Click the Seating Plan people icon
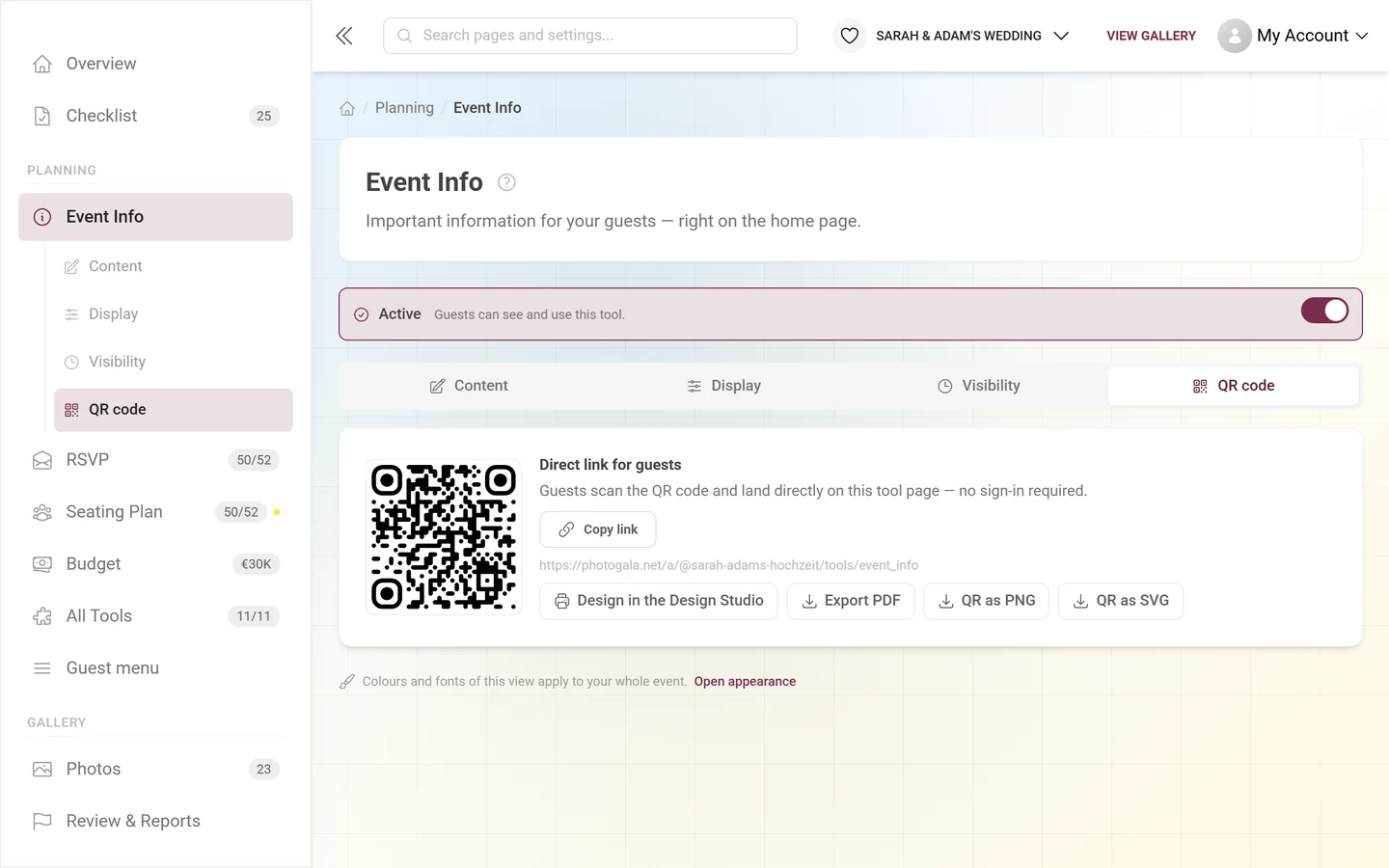The height and width of the screenshot is (868, 1389). point(42,512)
